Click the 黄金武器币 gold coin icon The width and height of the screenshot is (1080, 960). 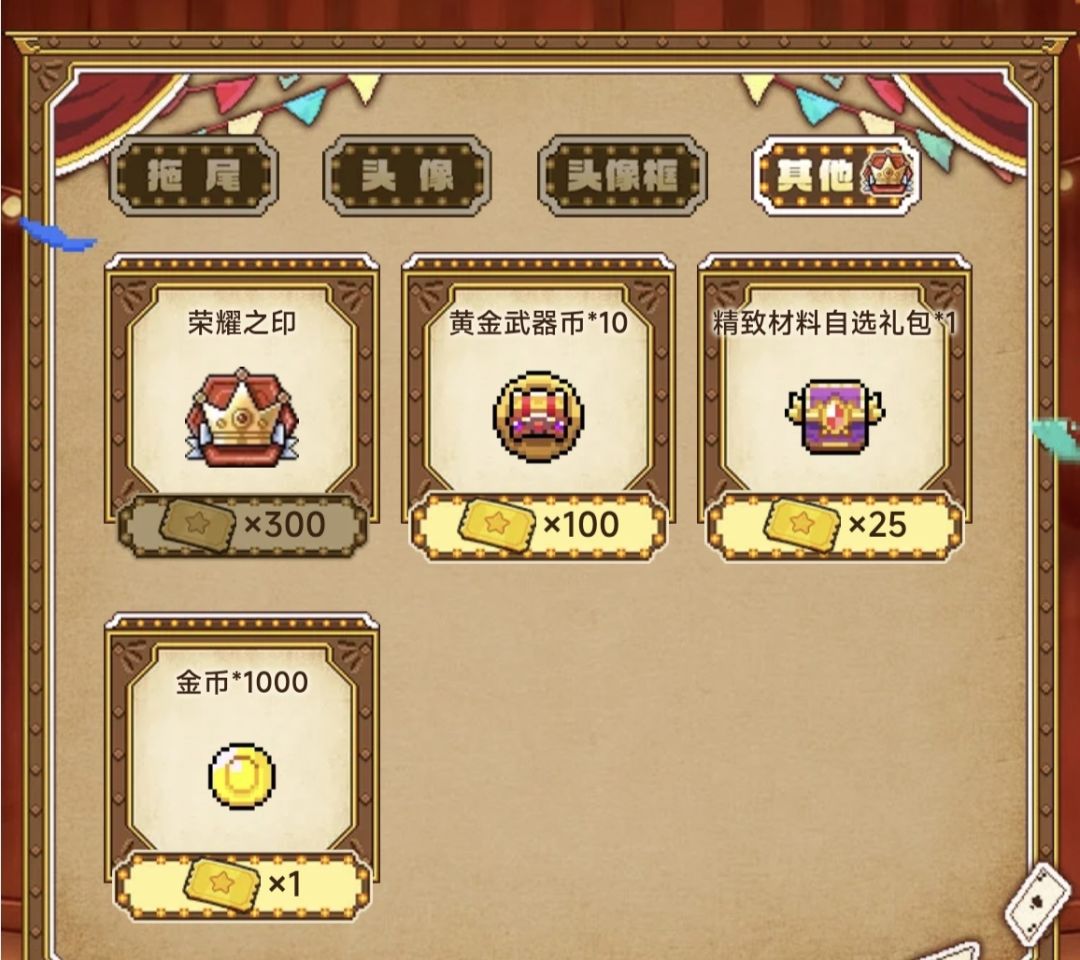point(539,416)
